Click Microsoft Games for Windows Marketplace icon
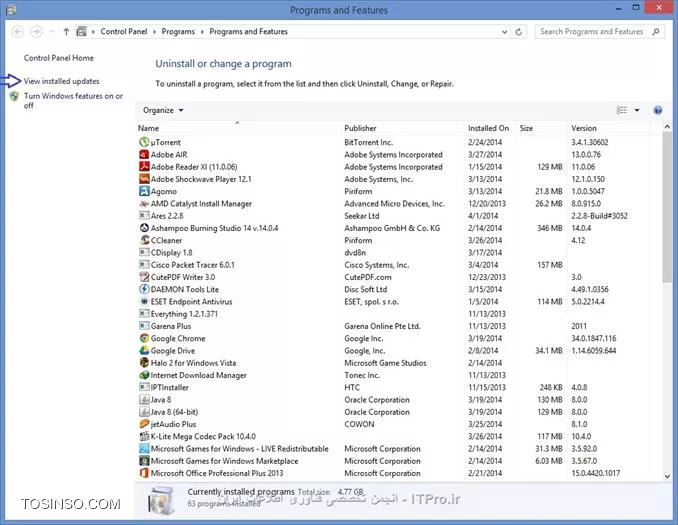Viewport: 678px width, 525px height. click(144, 461)
